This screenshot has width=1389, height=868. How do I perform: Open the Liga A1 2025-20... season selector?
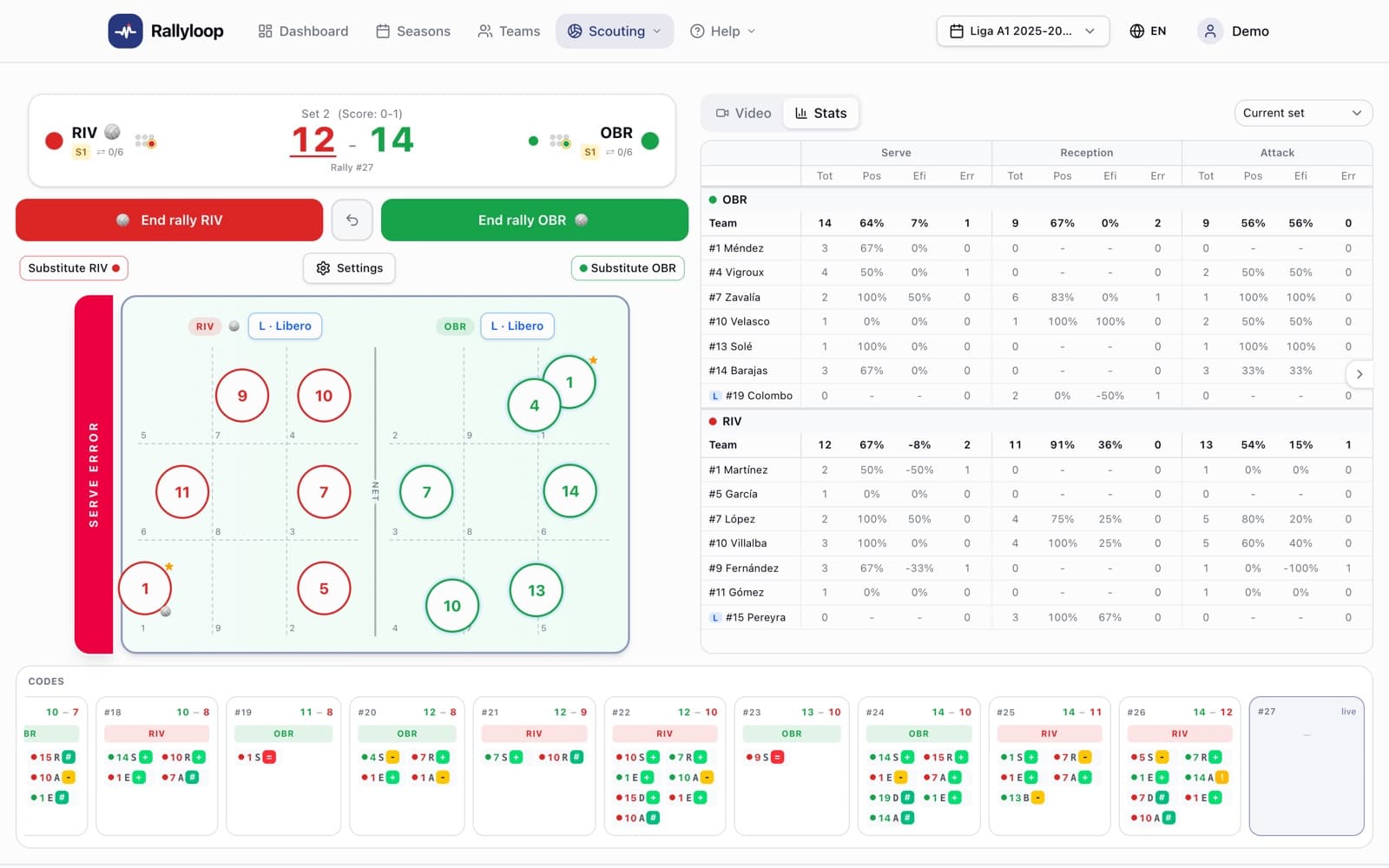click(1023, 31)
